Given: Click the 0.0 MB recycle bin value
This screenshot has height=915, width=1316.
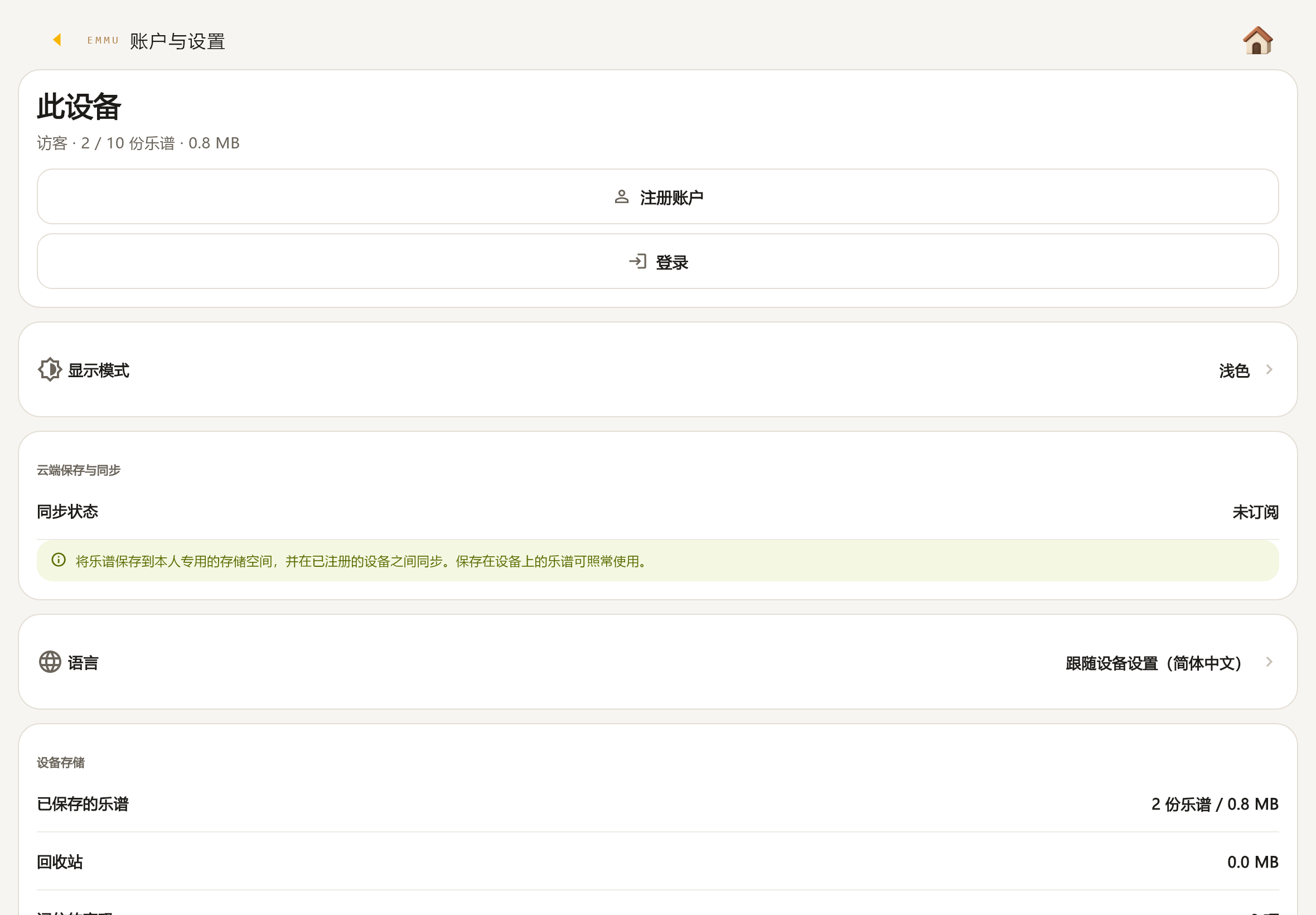Looking at the screenshot, I should pyautogui.click(x=1252, y=861).
